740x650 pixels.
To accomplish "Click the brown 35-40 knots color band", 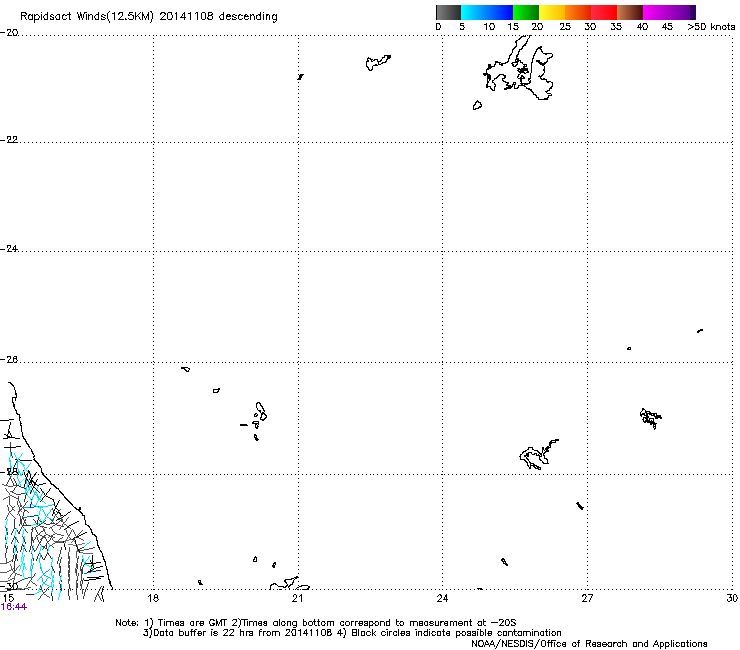I will click(630, 12).
